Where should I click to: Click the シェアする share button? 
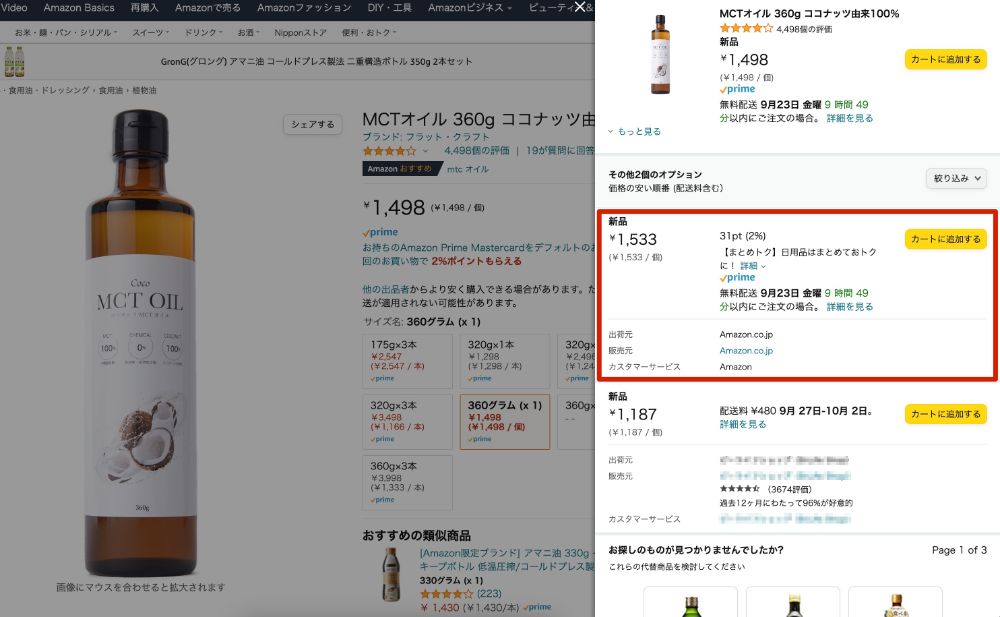(312, 124)
